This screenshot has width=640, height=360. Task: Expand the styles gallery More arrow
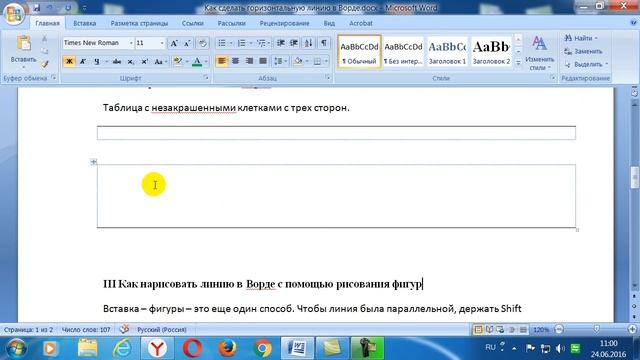(518, 62)
